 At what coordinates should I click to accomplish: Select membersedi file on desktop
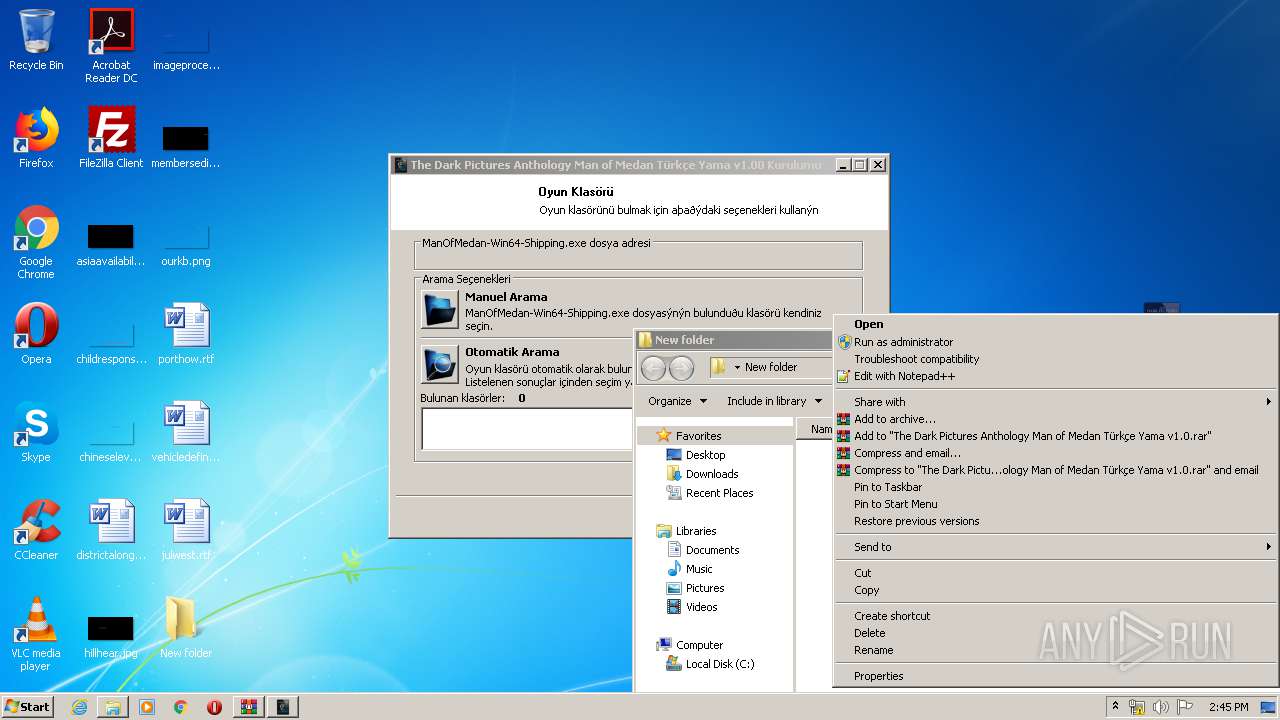186,147
